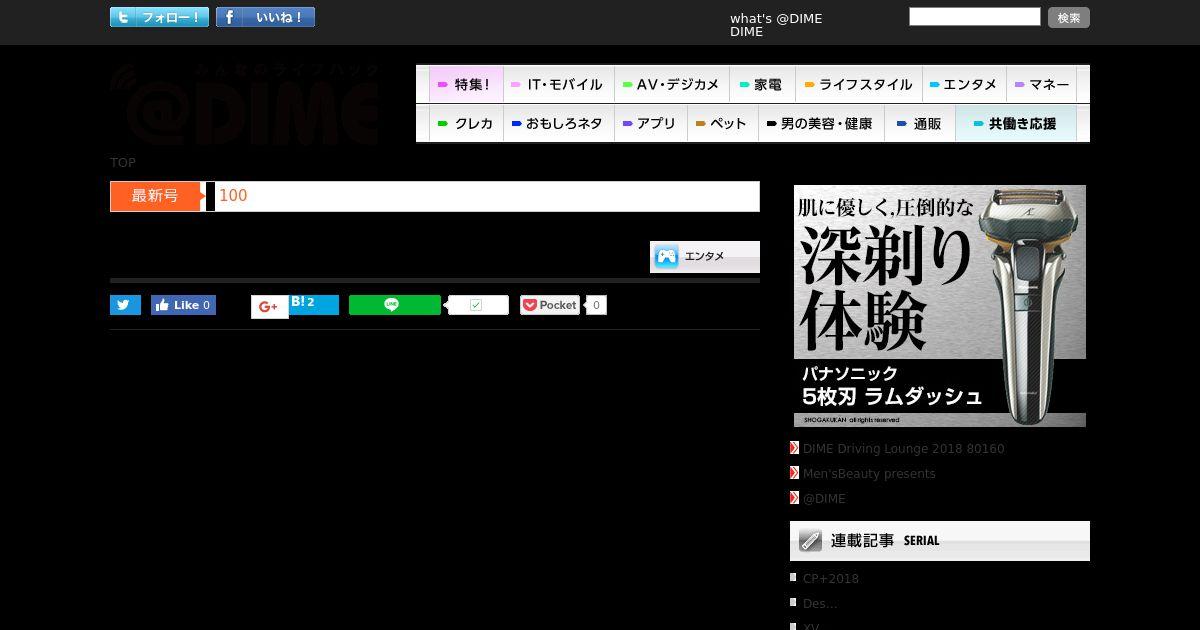Go to the 家電 category tab
This screenshot has width=1200, height=630.
[x=761, y=84]
